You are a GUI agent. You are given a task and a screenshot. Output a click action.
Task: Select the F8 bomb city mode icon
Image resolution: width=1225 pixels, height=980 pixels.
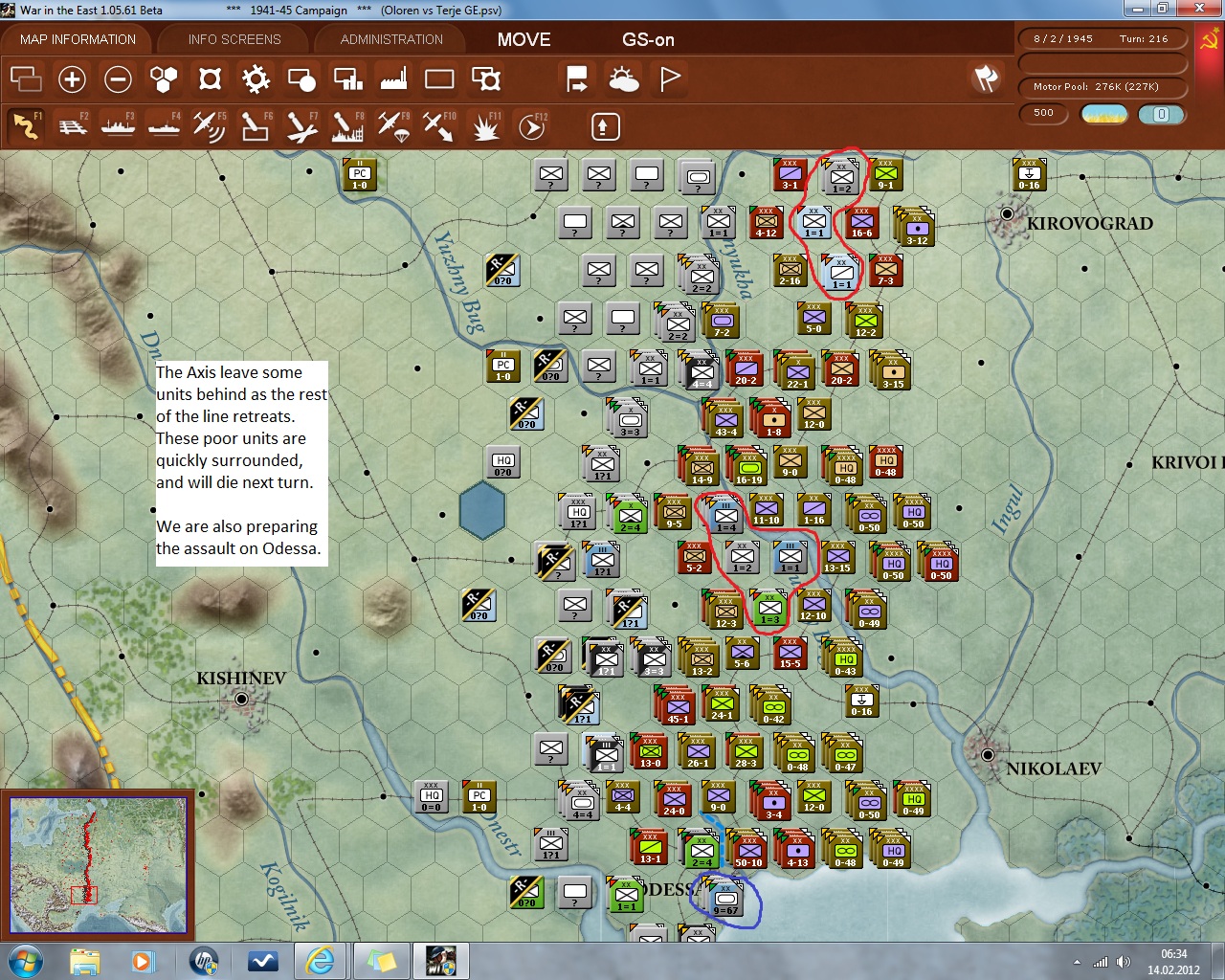(347, 125)
